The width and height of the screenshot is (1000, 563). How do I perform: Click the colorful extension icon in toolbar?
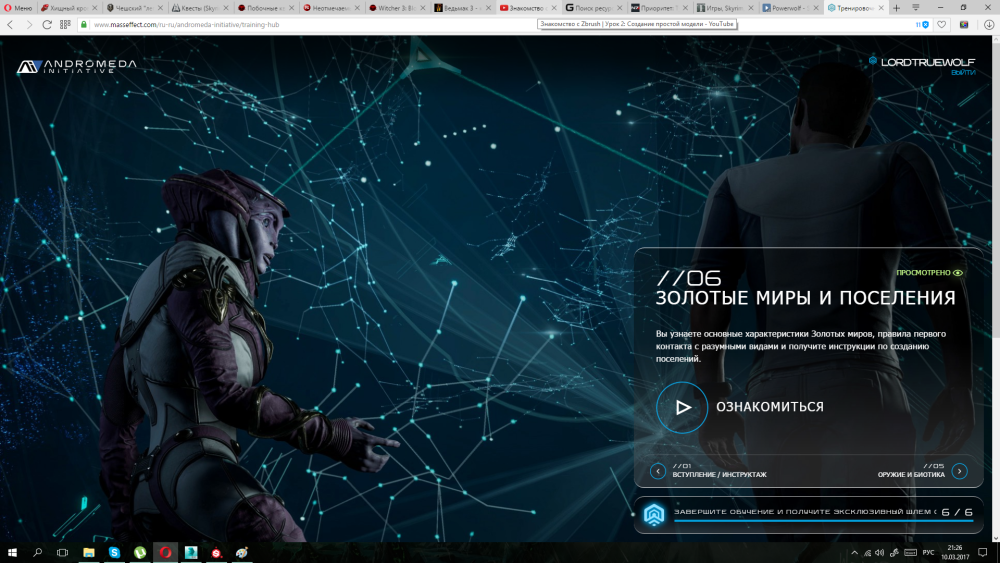964,24
